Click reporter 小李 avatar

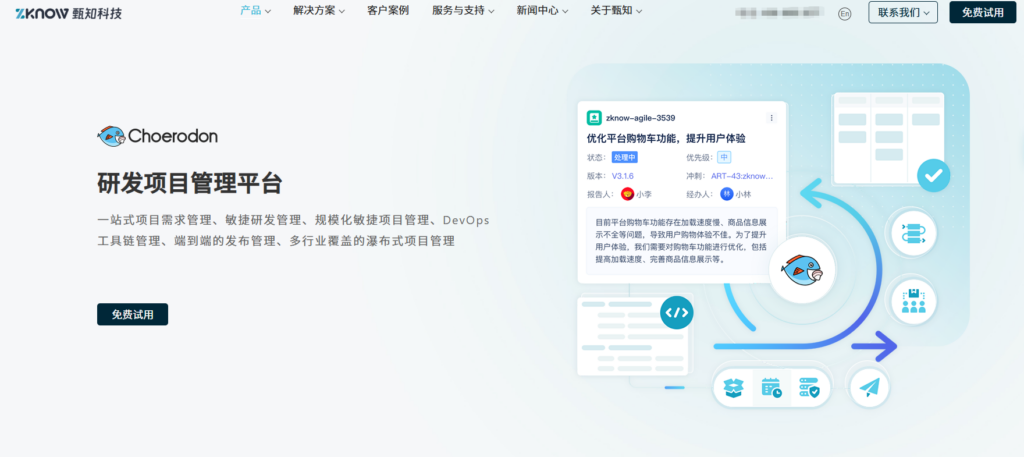[x=627, y=194]
